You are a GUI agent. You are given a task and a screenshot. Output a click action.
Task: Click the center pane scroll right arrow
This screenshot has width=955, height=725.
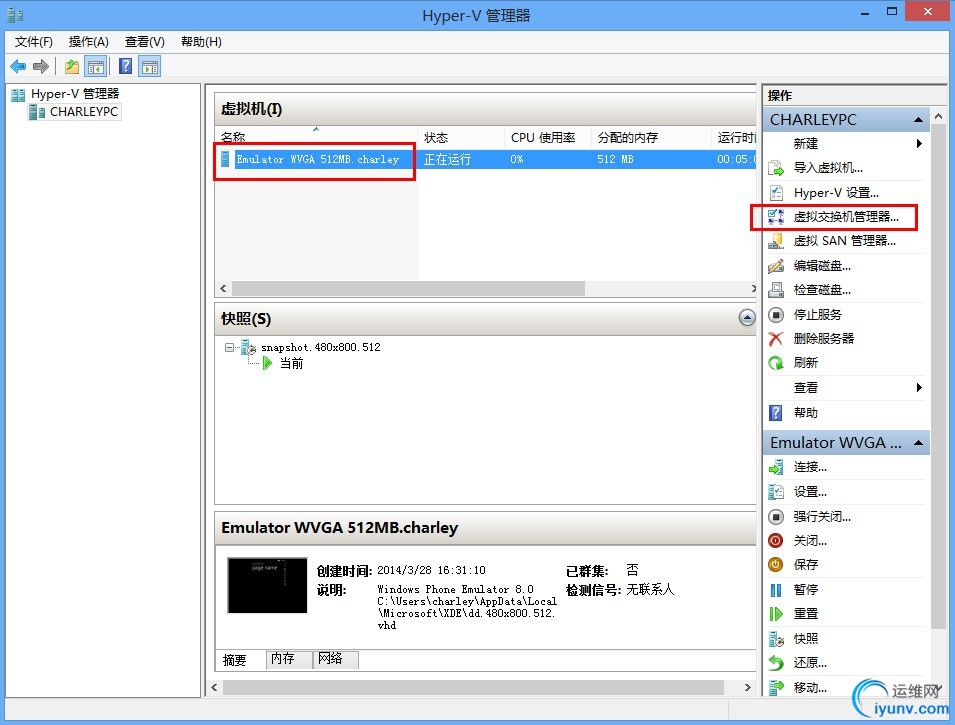pyautogui.click(x=747, y=687)
